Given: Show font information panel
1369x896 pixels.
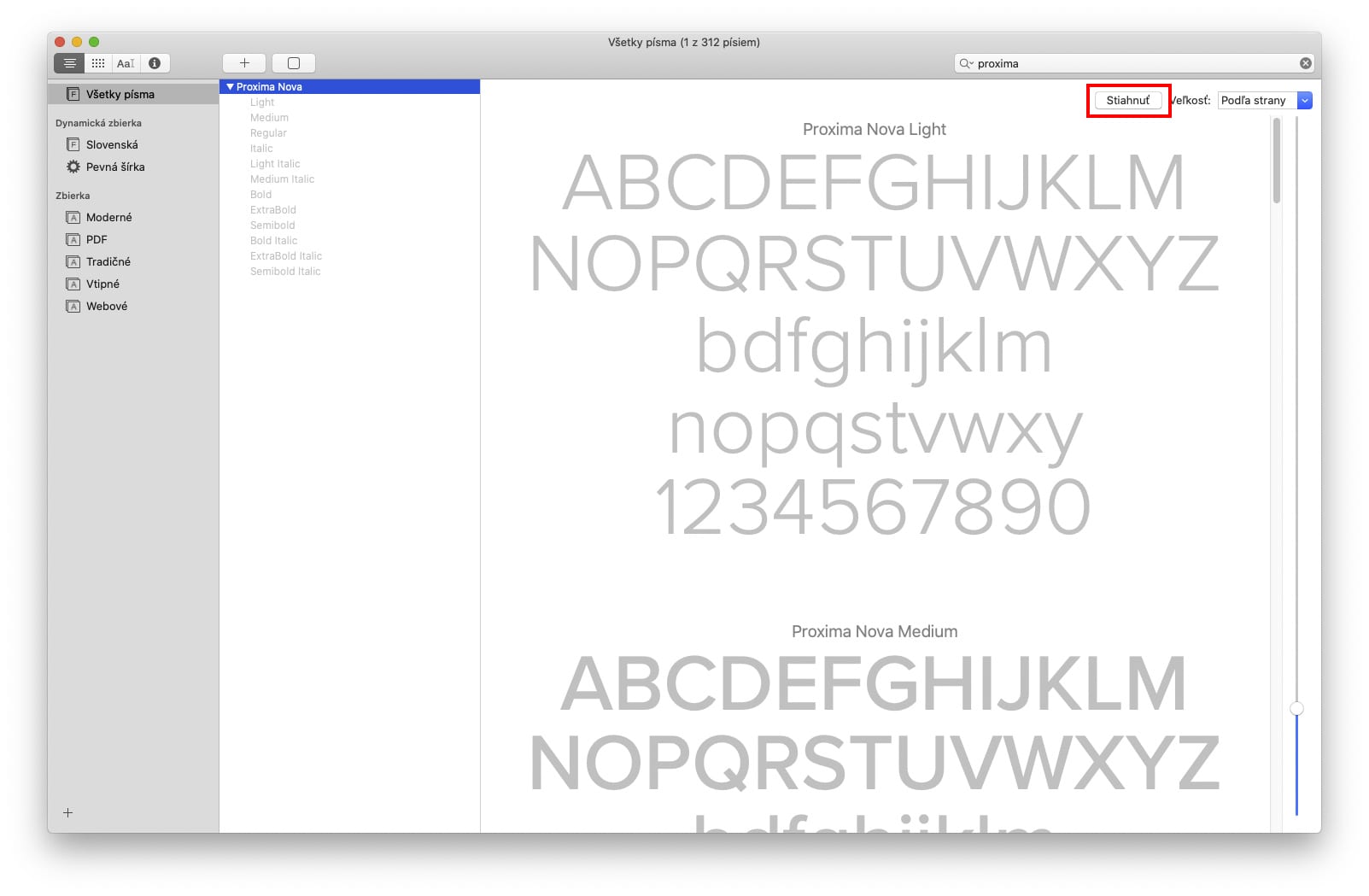Looking at the screenshot, I should click(155, 63).
